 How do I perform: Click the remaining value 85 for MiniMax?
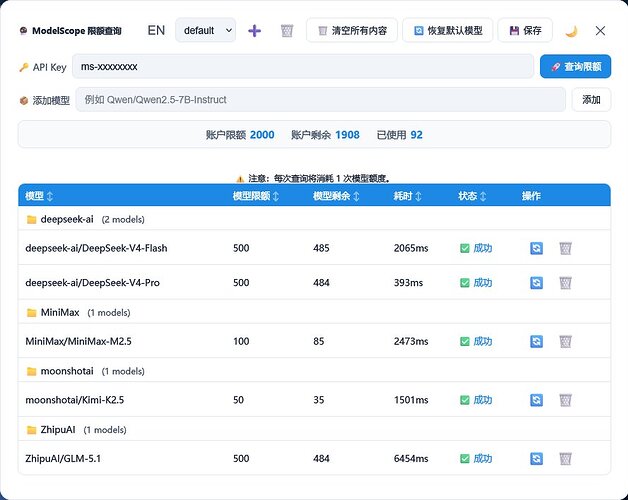[319, 341]
